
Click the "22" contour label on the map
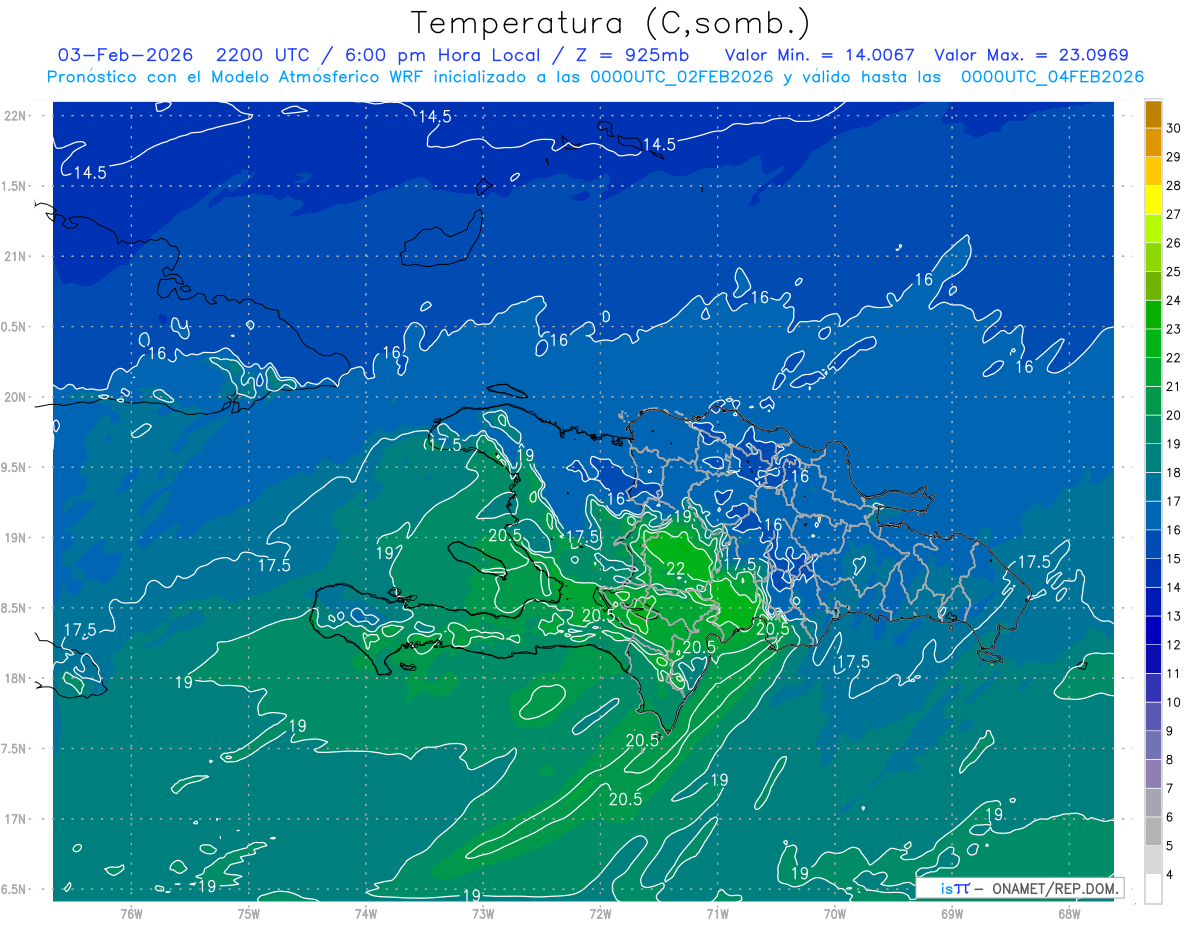point(675,569)
